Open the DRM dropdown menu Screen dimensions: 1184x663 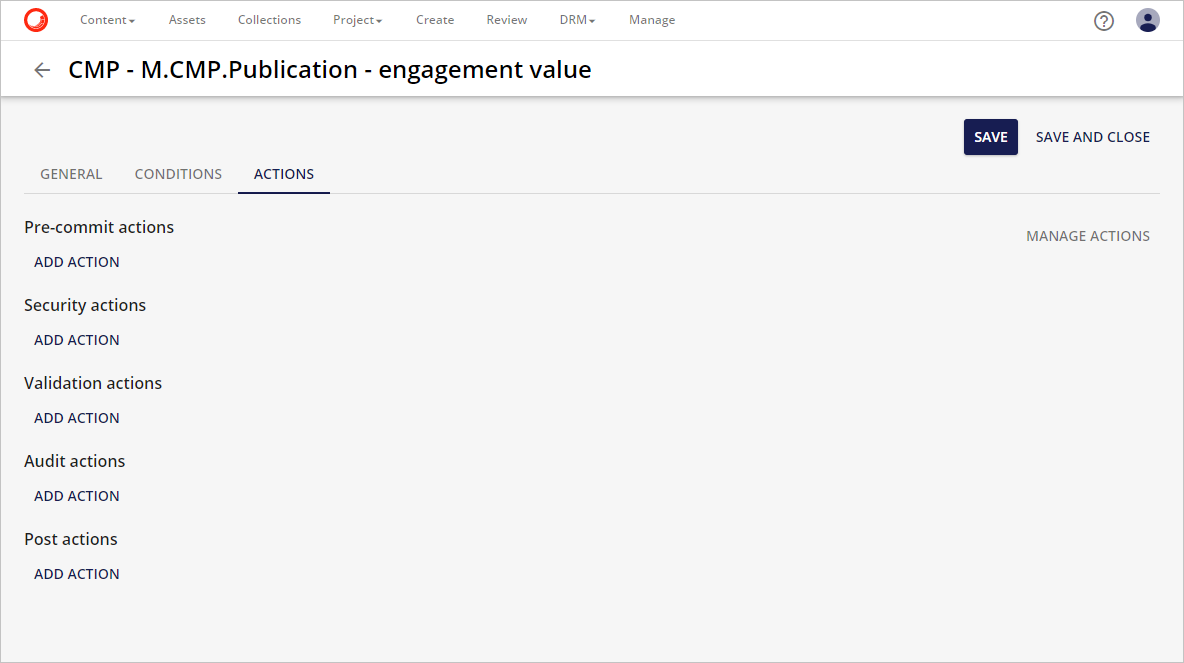tap(577, 19)
